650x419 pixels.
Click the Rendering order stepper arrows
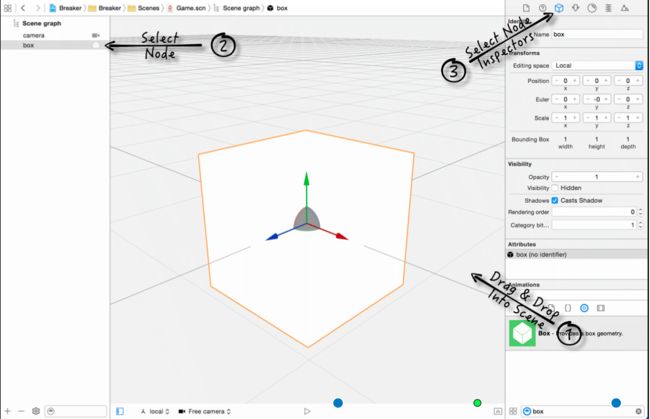click(640, 212)
